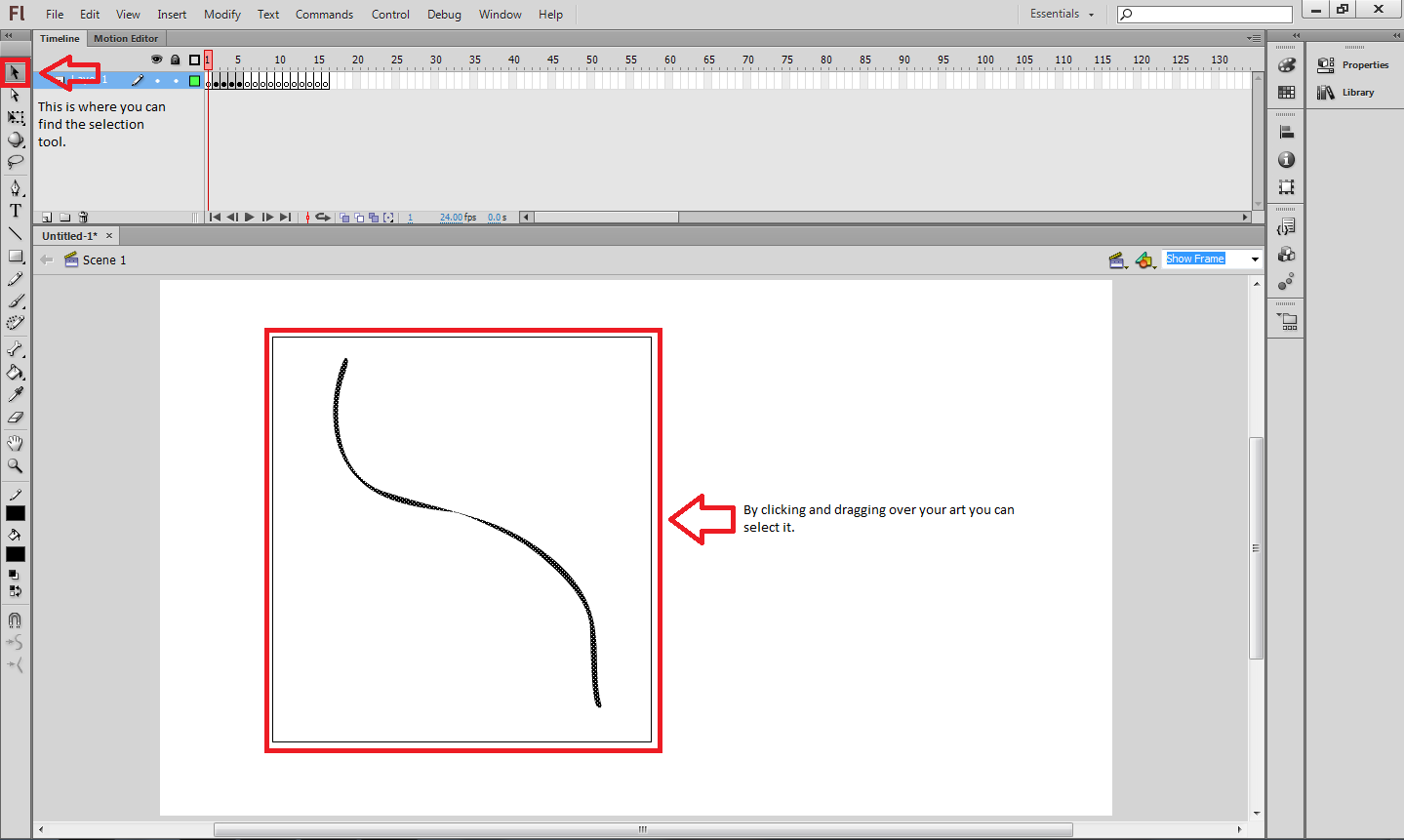
Task: Pick the Lasso tool
Action: tap(15, 162)
